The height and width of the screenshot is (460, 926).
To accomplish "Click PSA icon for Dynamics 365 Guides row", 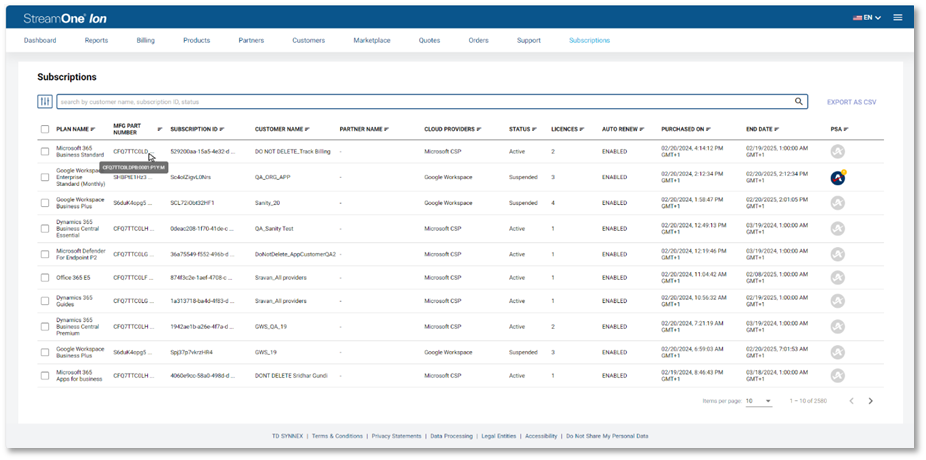I will click(x=837, y=301).
